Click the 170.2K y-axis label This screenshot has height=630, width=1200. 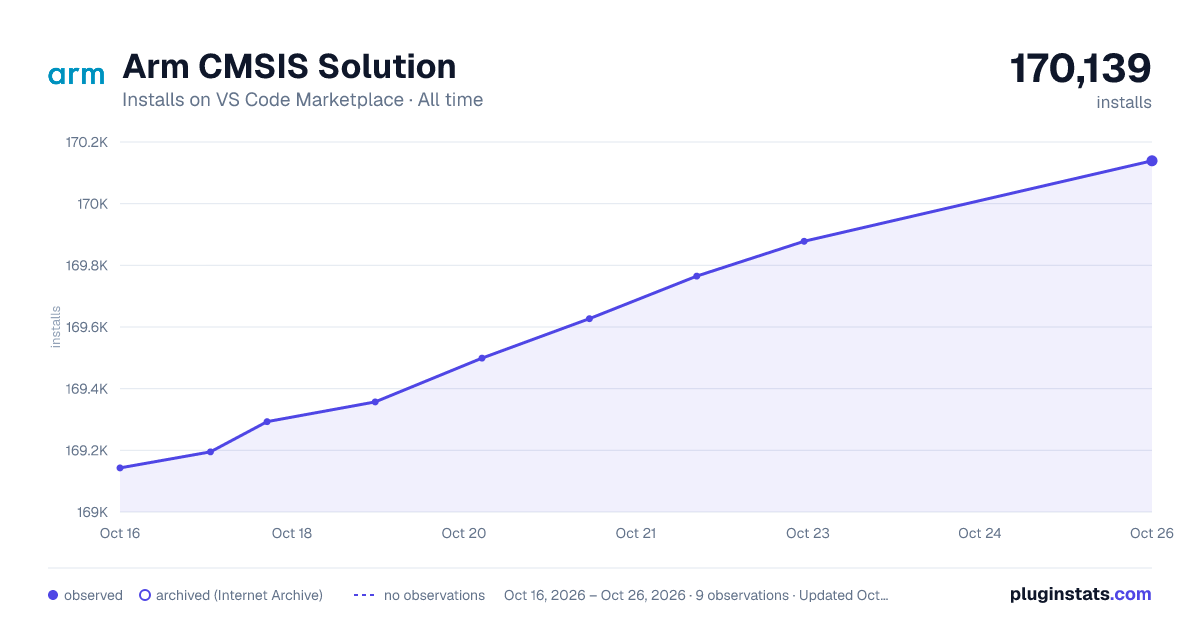(x=86, y=142)
